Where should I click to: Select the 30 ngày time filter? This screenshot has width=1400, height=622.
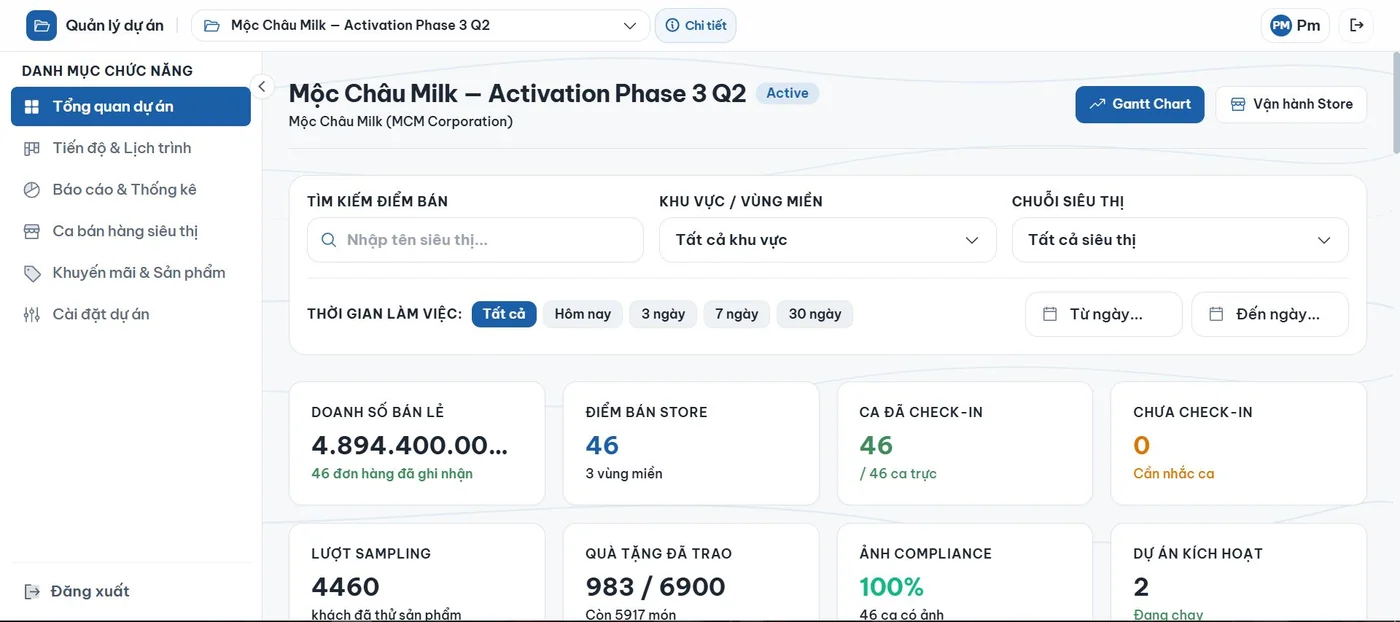[x=815, y=314]
